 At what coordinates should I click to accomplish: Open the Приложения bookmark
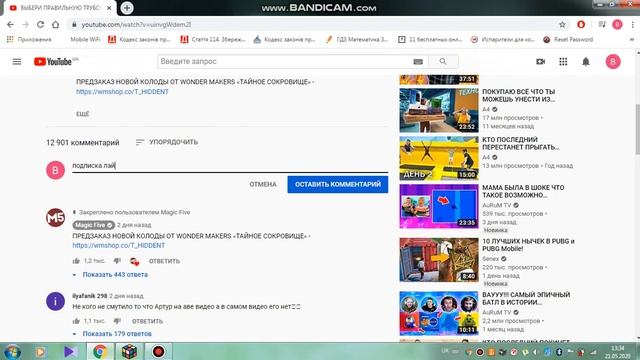pyautogui.click(x=29, y=40)
